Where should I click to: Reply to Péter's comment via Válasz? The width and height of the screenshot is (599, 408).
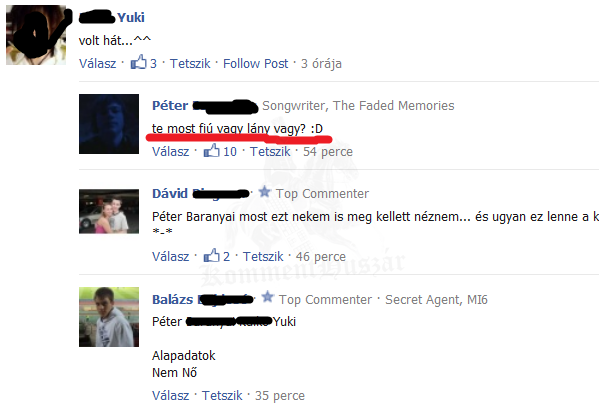pos(170,151)
